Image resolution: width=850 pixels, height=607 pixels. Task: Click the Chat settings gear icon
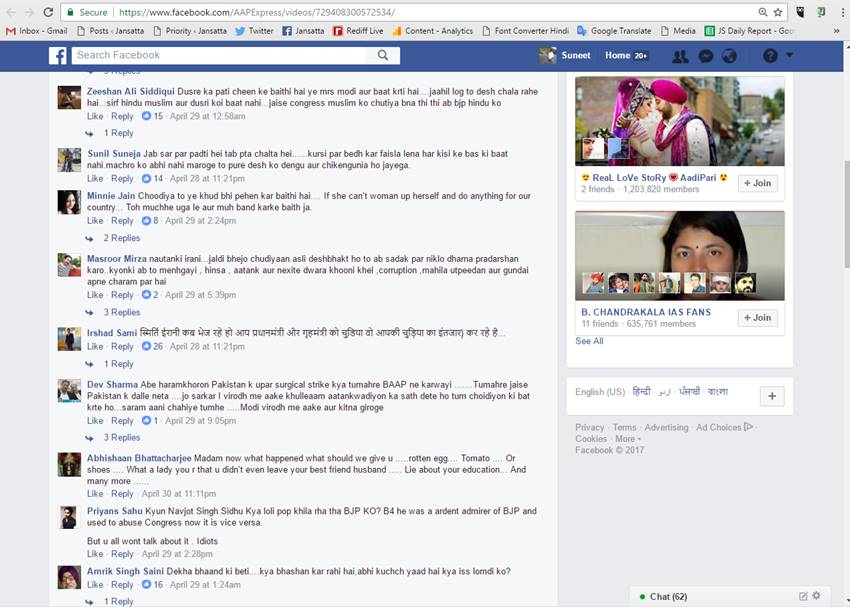[816, 596]
